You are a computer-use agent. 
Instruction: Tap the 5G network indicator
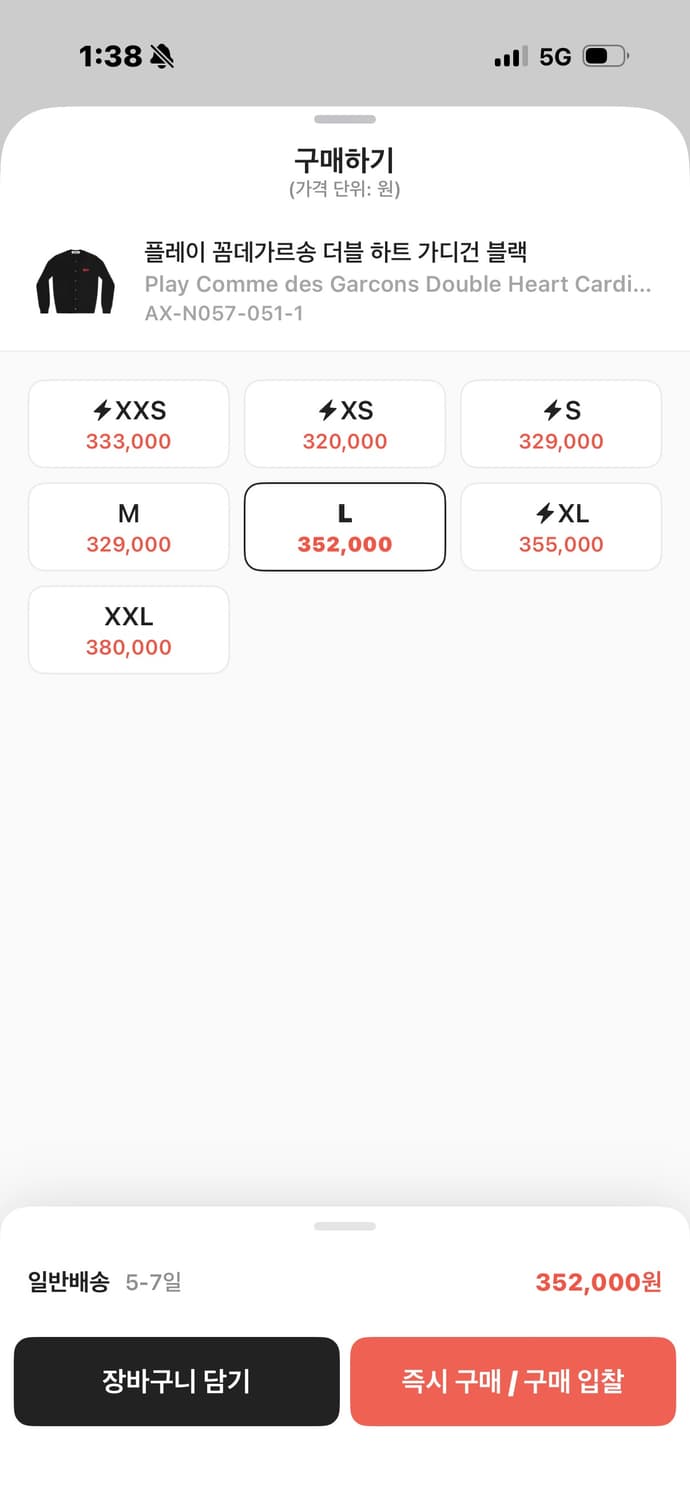pos(556,56)
